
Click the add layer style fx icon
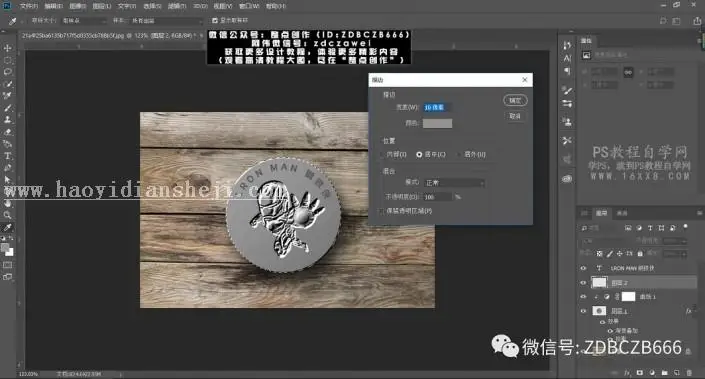627,373
